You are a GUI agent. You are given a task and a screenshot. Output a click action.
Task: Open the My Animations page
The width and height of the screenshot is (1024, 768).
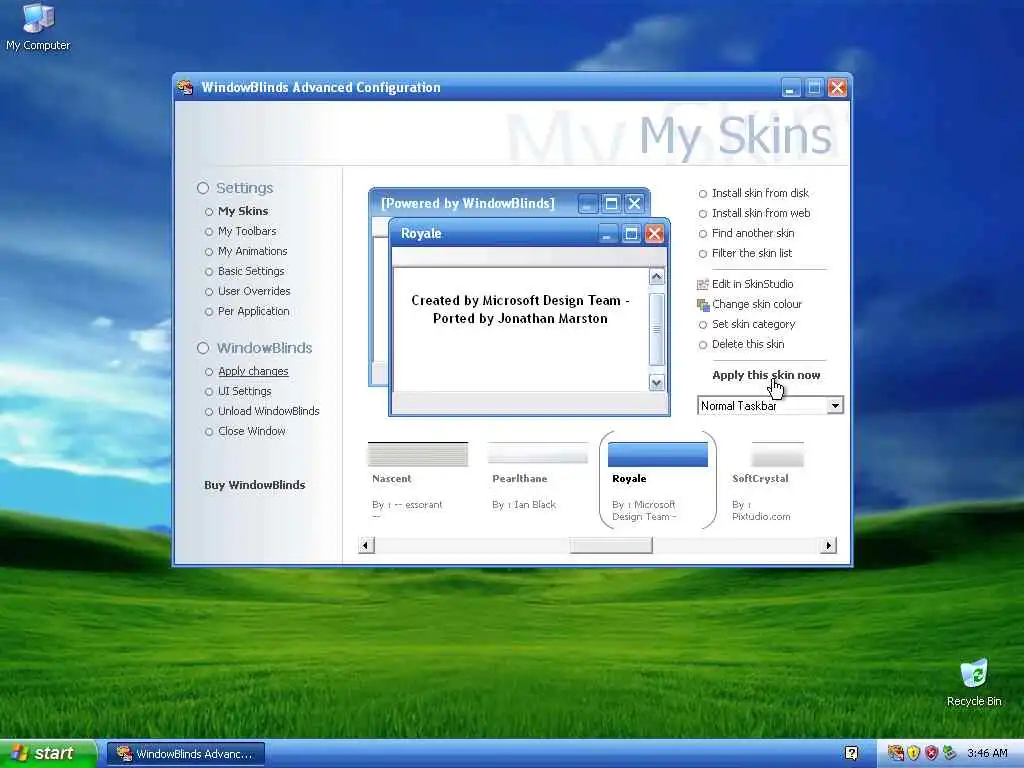point(252,251)
